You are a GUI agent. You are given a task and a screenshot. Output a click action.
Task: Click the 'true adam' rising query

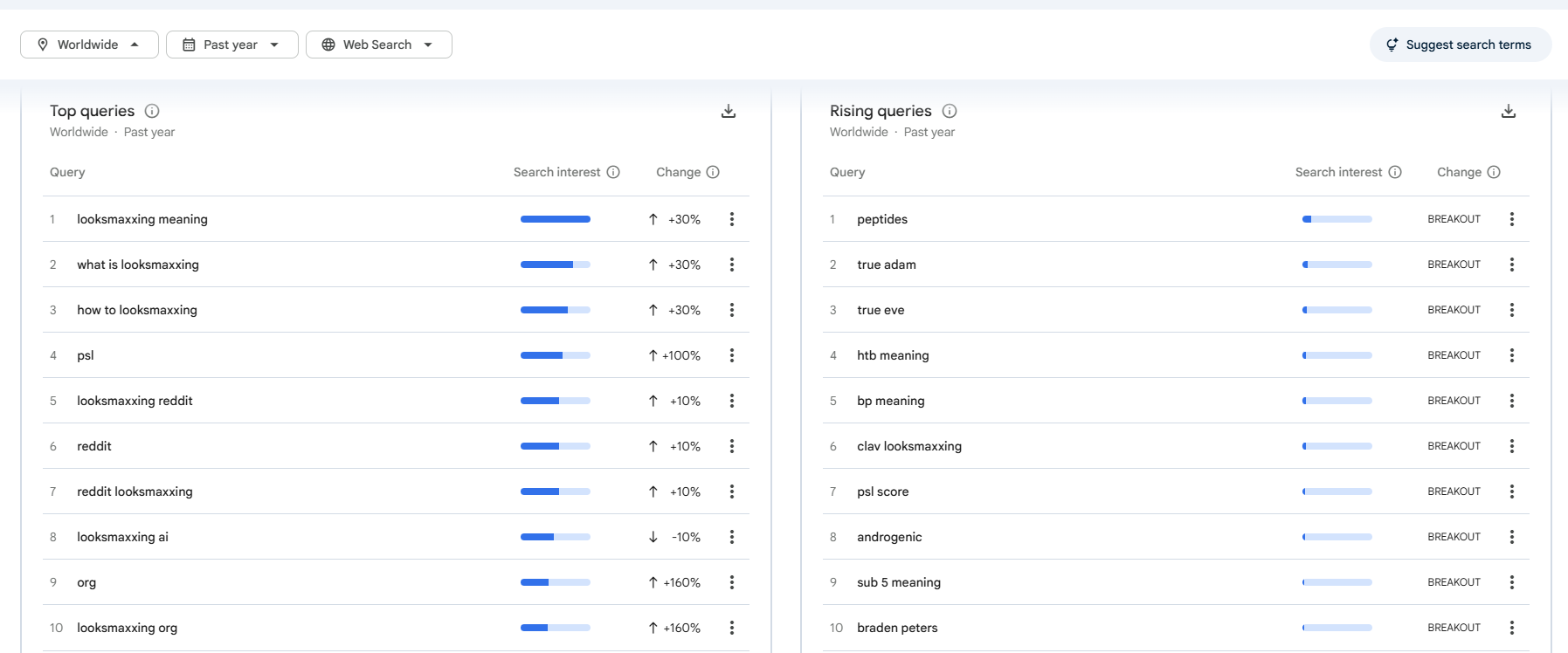pyautogui.click(x=886, y=265)
